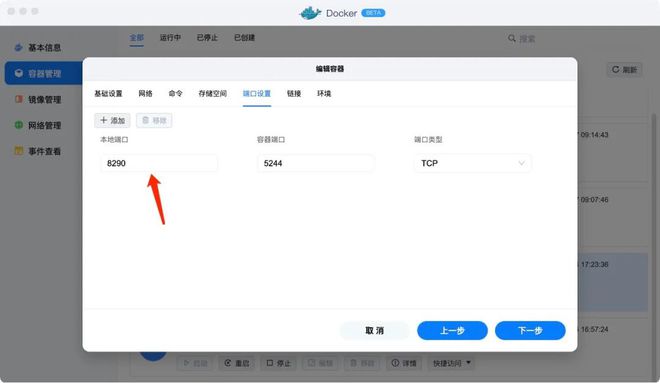This screenshot has width=660, height=383.
Task: Click the highlighted 17:23:36 row
Action: tap(613, 282)
